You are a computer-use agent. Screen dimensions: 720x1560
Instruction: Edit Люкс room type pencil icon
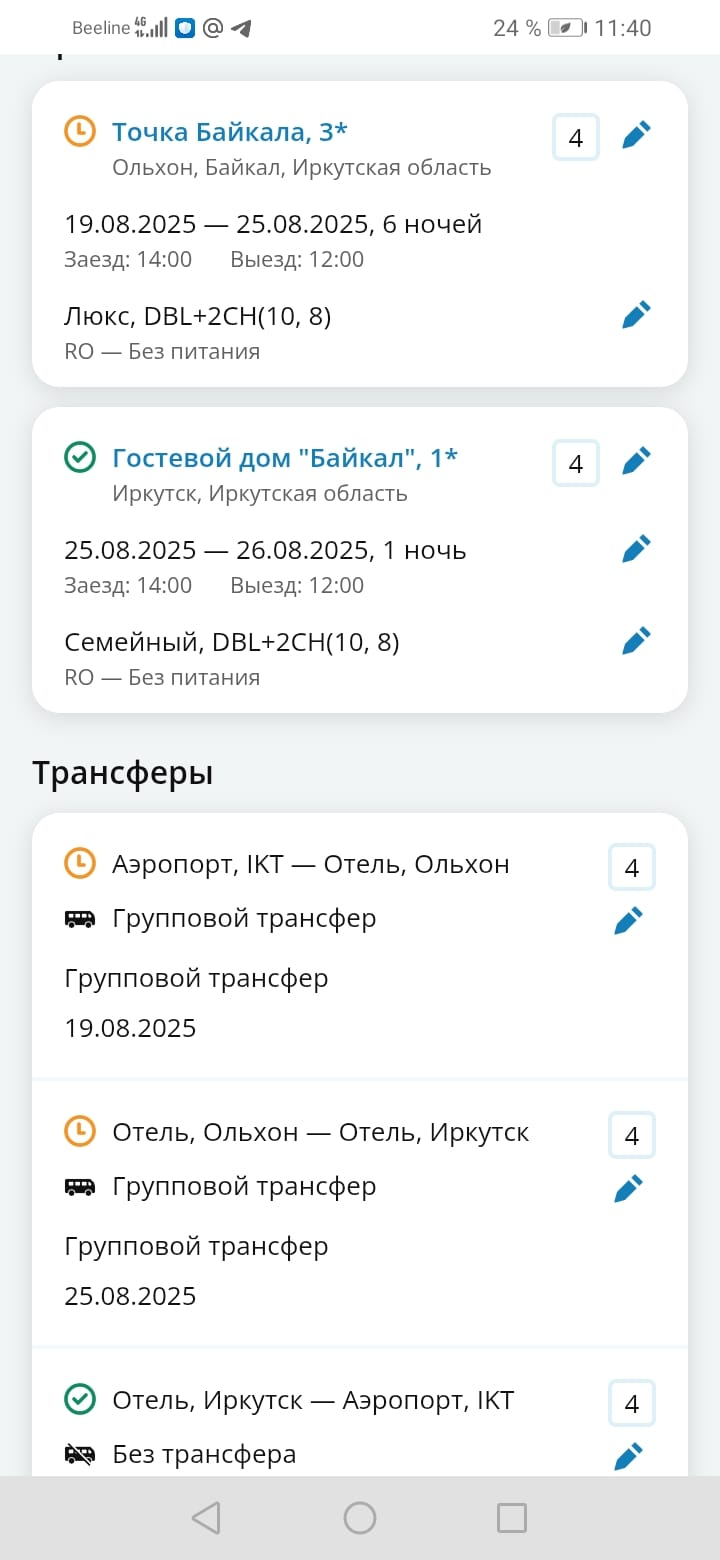point(636,315)
